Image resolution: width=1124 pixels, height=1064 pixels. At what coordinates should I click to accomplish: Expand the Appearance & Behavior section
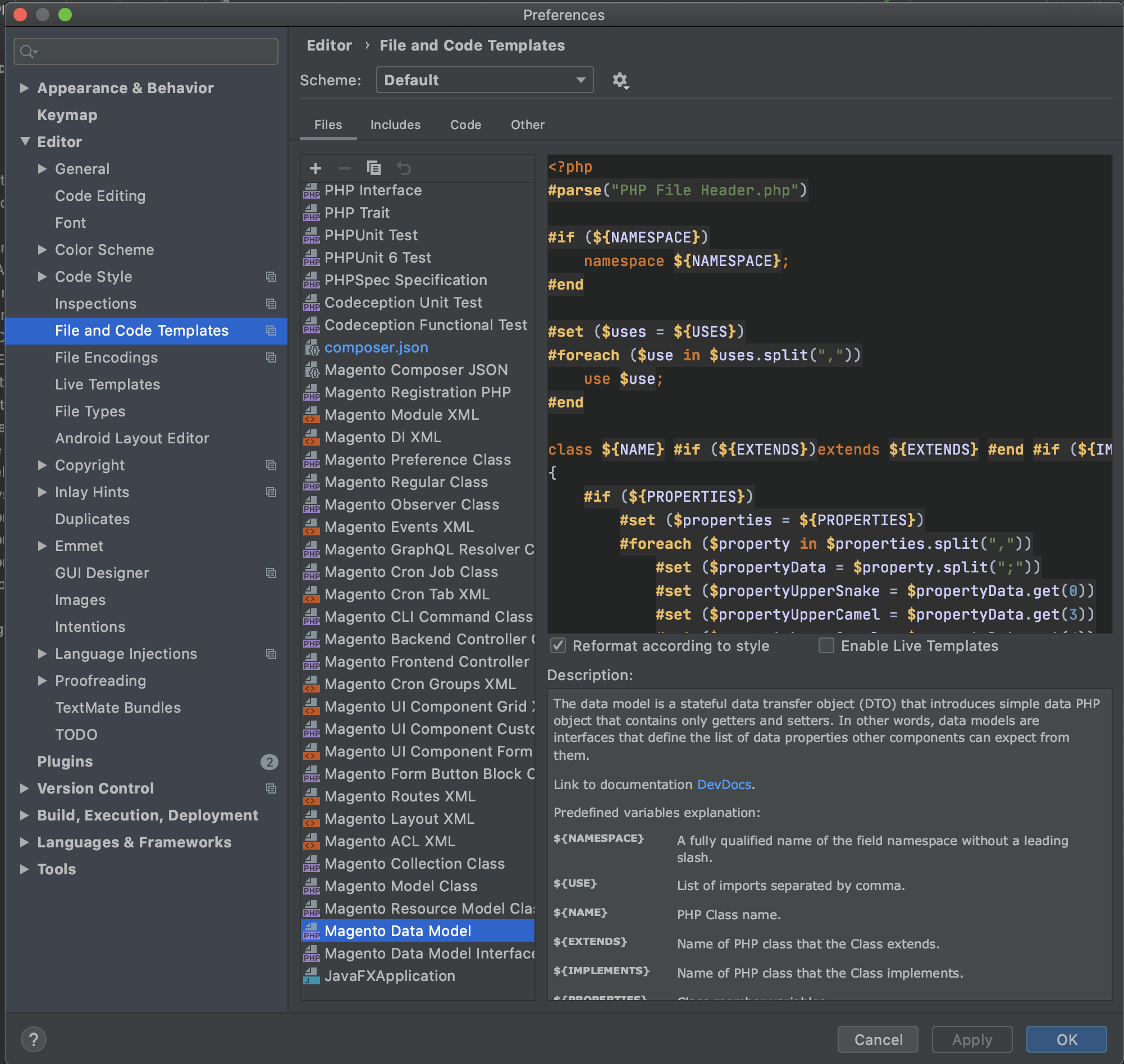(24, 88)
